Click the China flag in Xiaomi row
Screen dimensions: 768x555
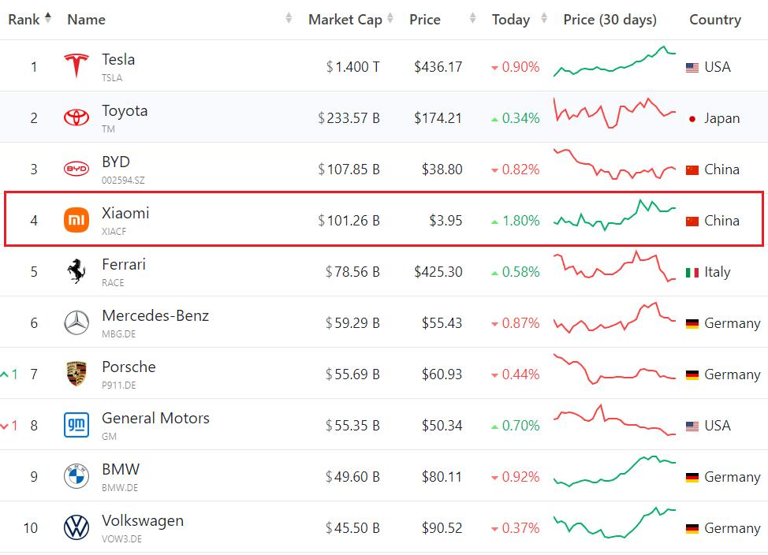(x=692, y=221)
